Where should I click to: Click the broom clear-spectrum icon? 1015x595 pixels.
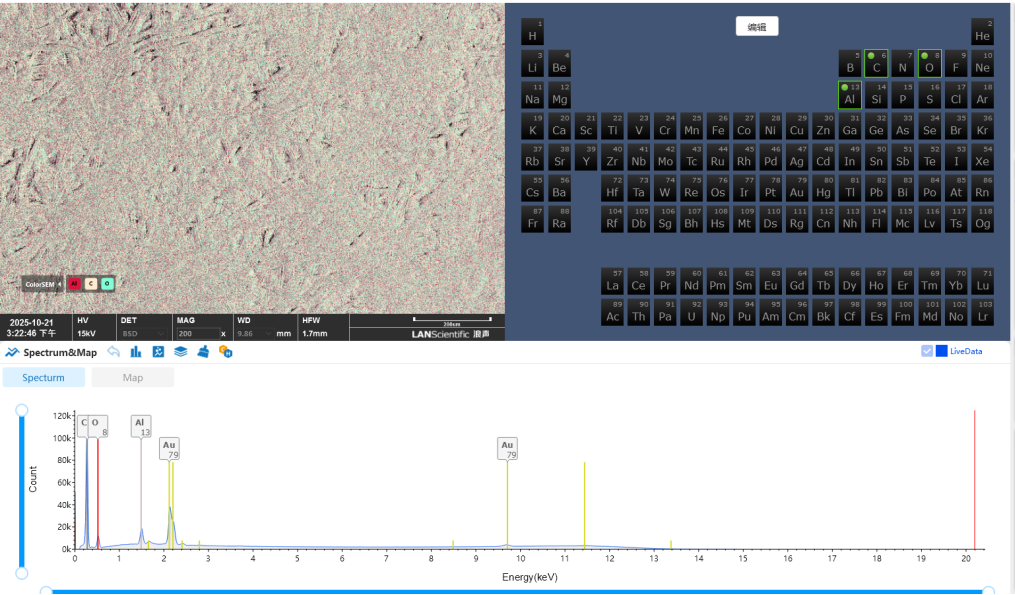tap(204, 351)
